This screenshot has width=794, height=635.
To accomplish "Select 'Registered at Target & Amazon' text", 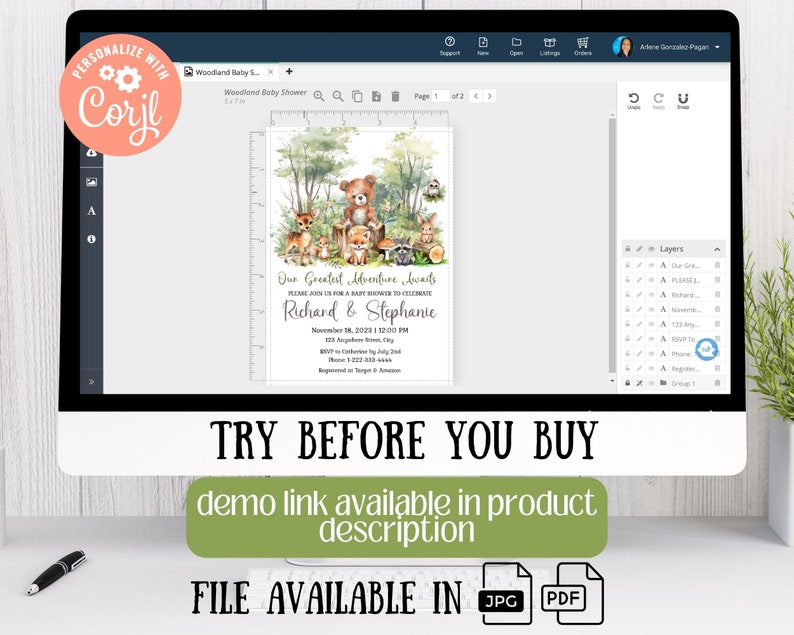I will pos(360,370).
